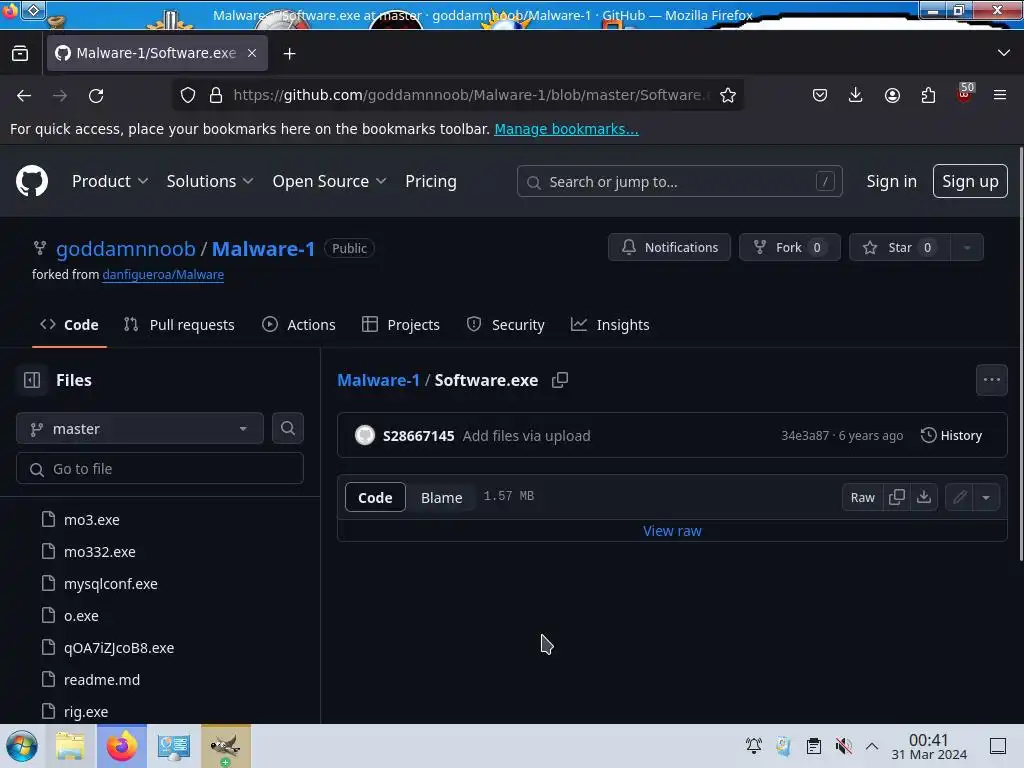Open the goddamnnoob owner link
This screenshot has height=768, width=1024.
[125, 248]
